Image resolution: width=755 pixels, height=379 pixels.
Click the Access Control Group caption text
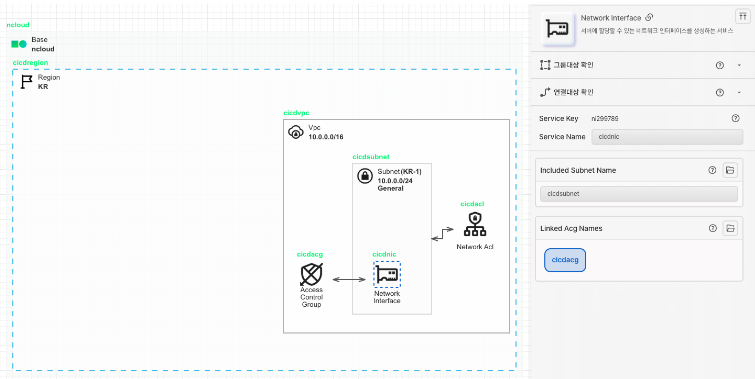312,297
